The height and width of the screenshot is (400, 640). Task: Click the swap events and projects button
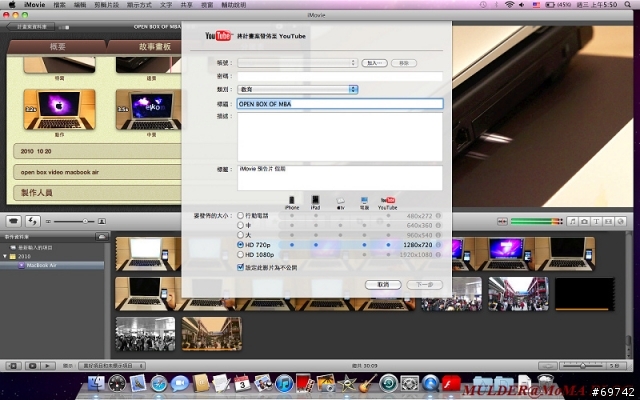(x=33, y=221)
